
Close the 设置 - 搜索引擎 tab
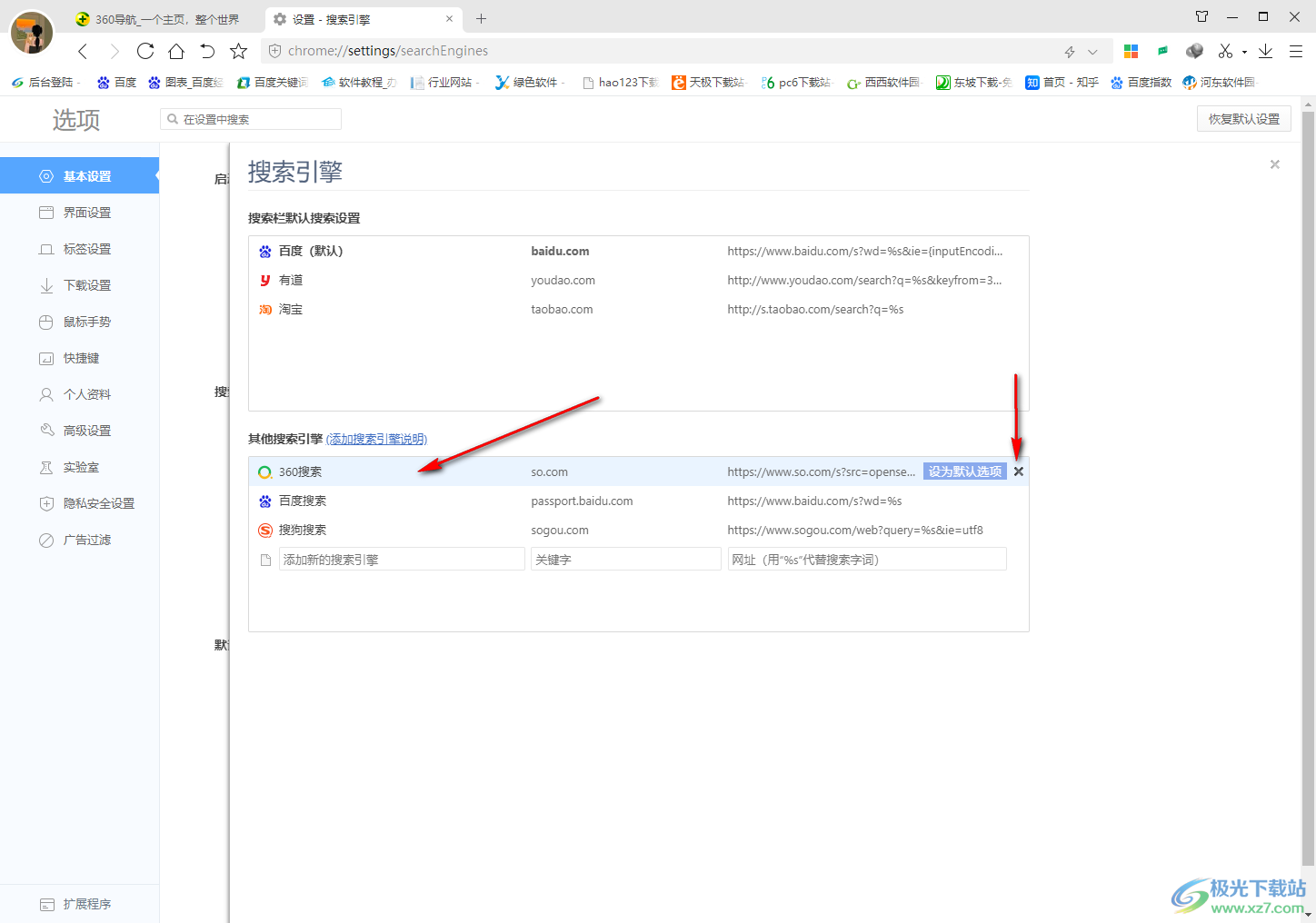(x=449, y=18)
